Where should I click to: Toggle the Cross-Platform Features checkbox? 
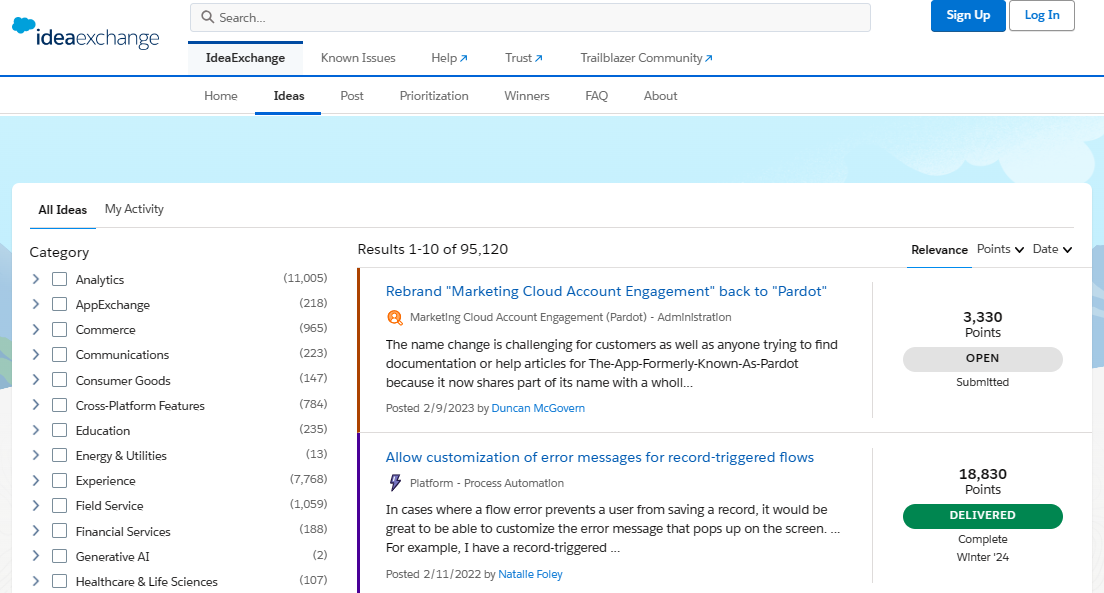coord(59,406)
